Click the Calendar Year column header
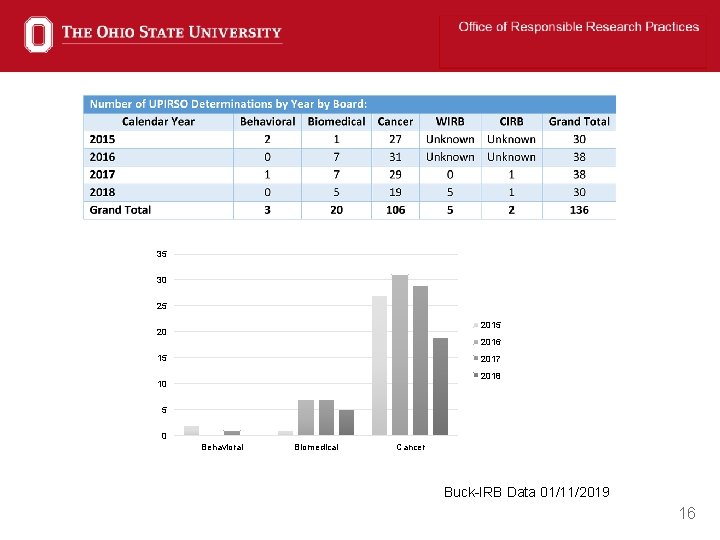This screenshot has width=720, height=540. point(158,122)
